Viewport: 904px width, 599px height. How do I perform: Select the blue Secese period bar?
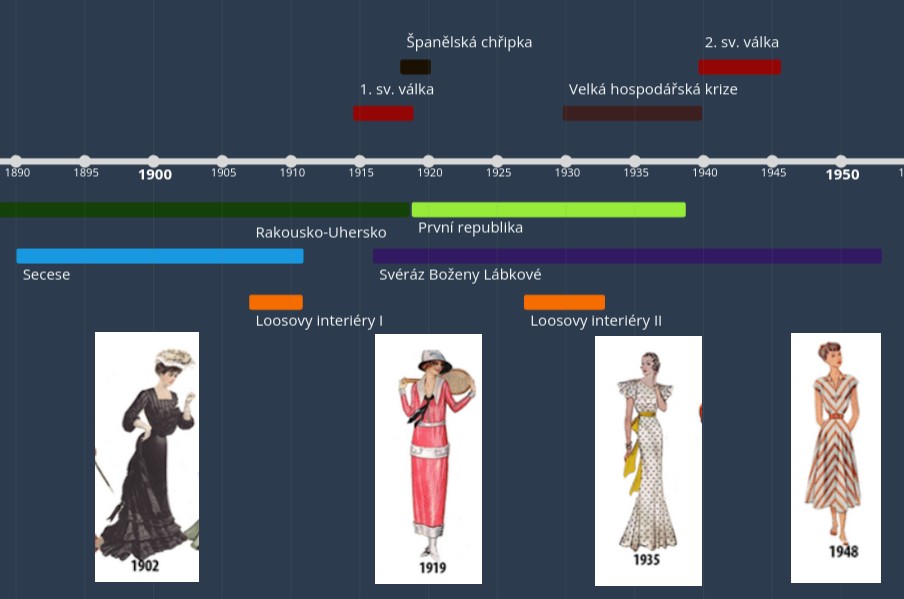coord(160,256)
